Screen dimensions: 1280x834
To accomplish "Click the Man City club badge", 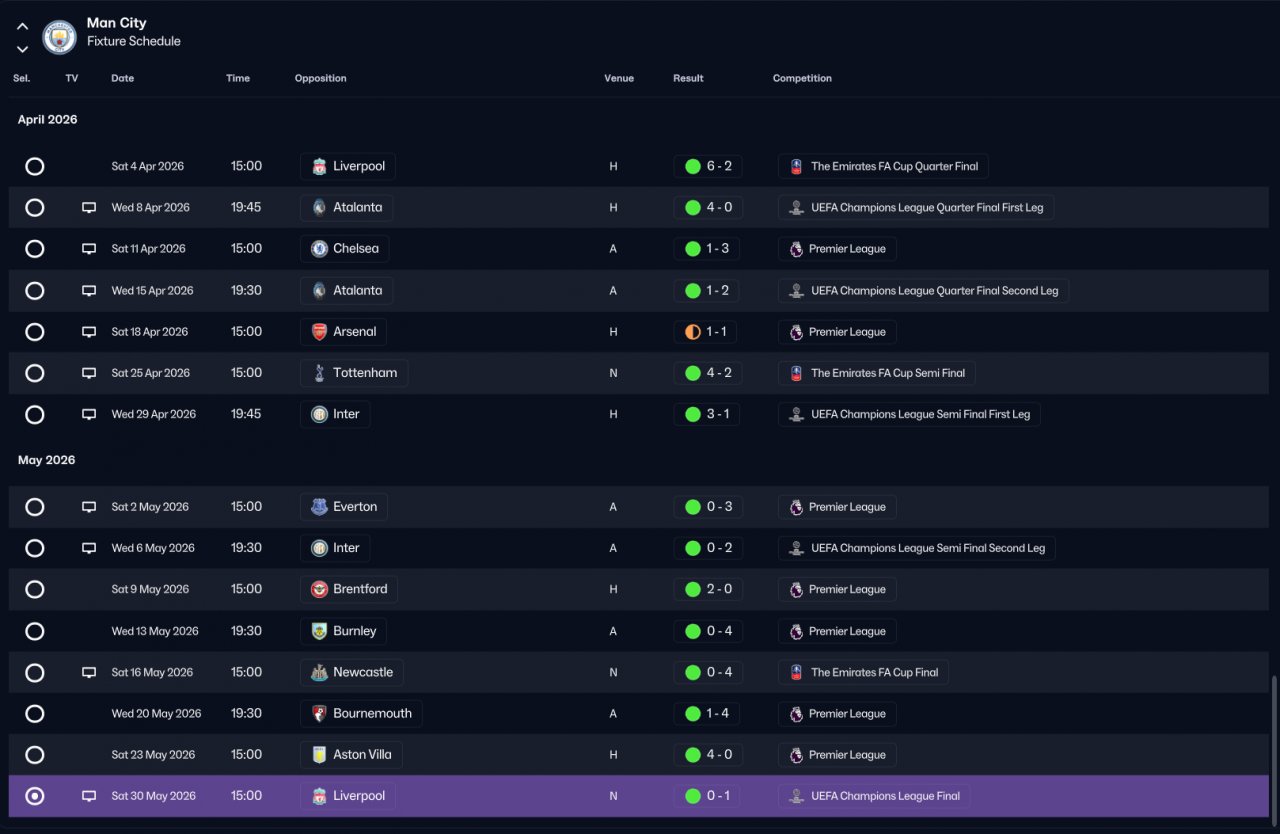I will click(59, 37).
